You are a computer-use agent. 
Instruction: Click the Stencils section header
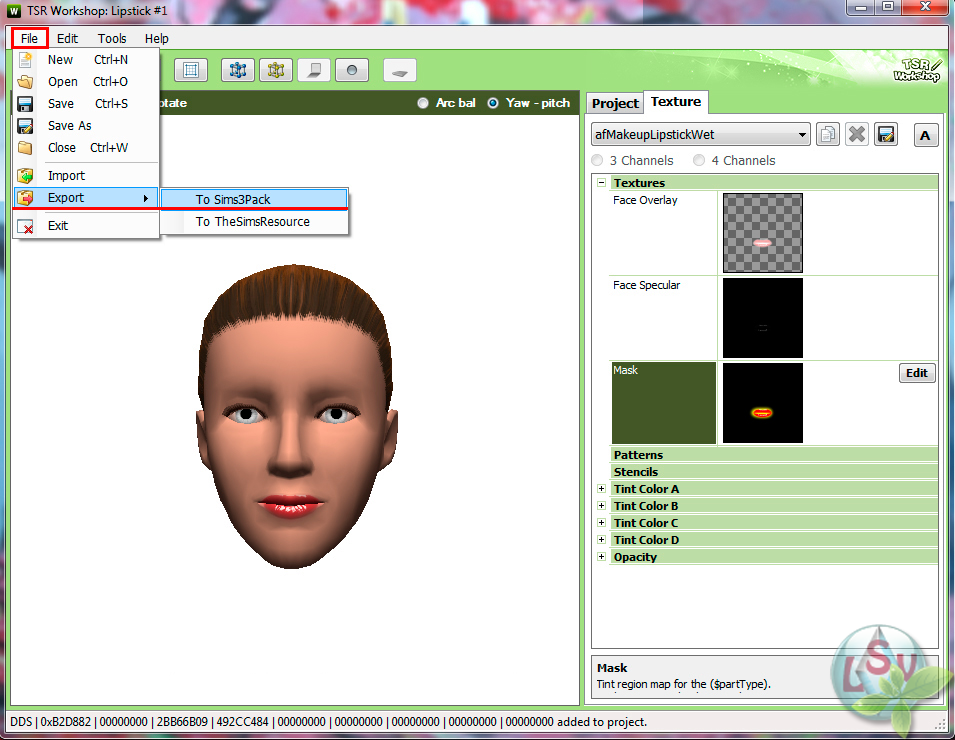(774, 472)
